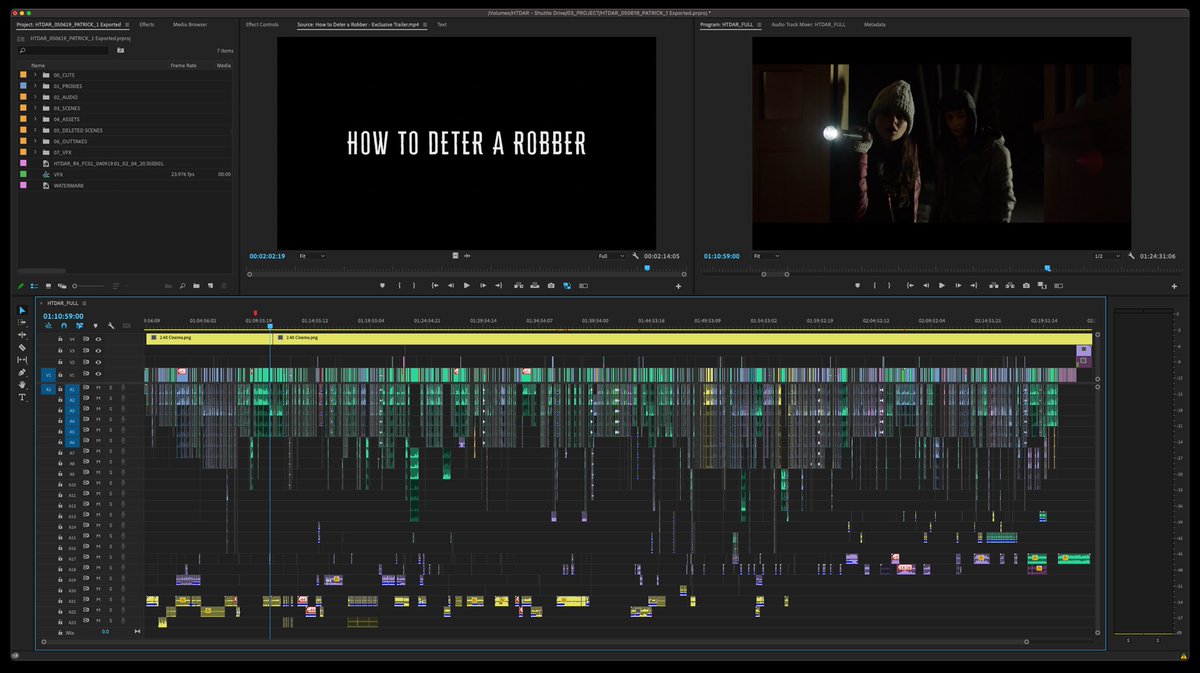Screen dimensions: 1200x673
Task: Expand the 02_AUDIO bin
Action: point(35,97)
